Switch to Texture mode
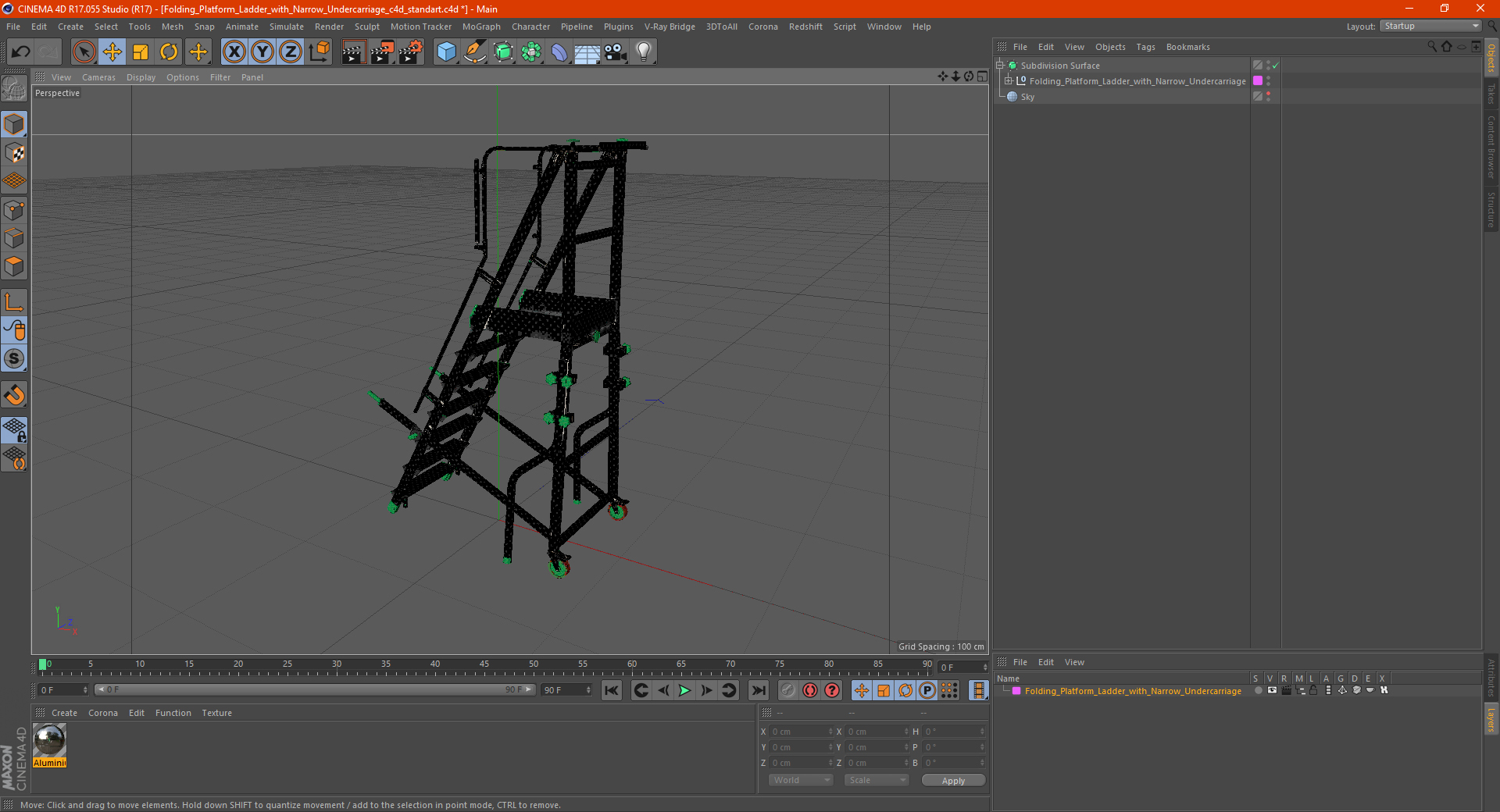The image size is (1500, 812). coord(14,152)
